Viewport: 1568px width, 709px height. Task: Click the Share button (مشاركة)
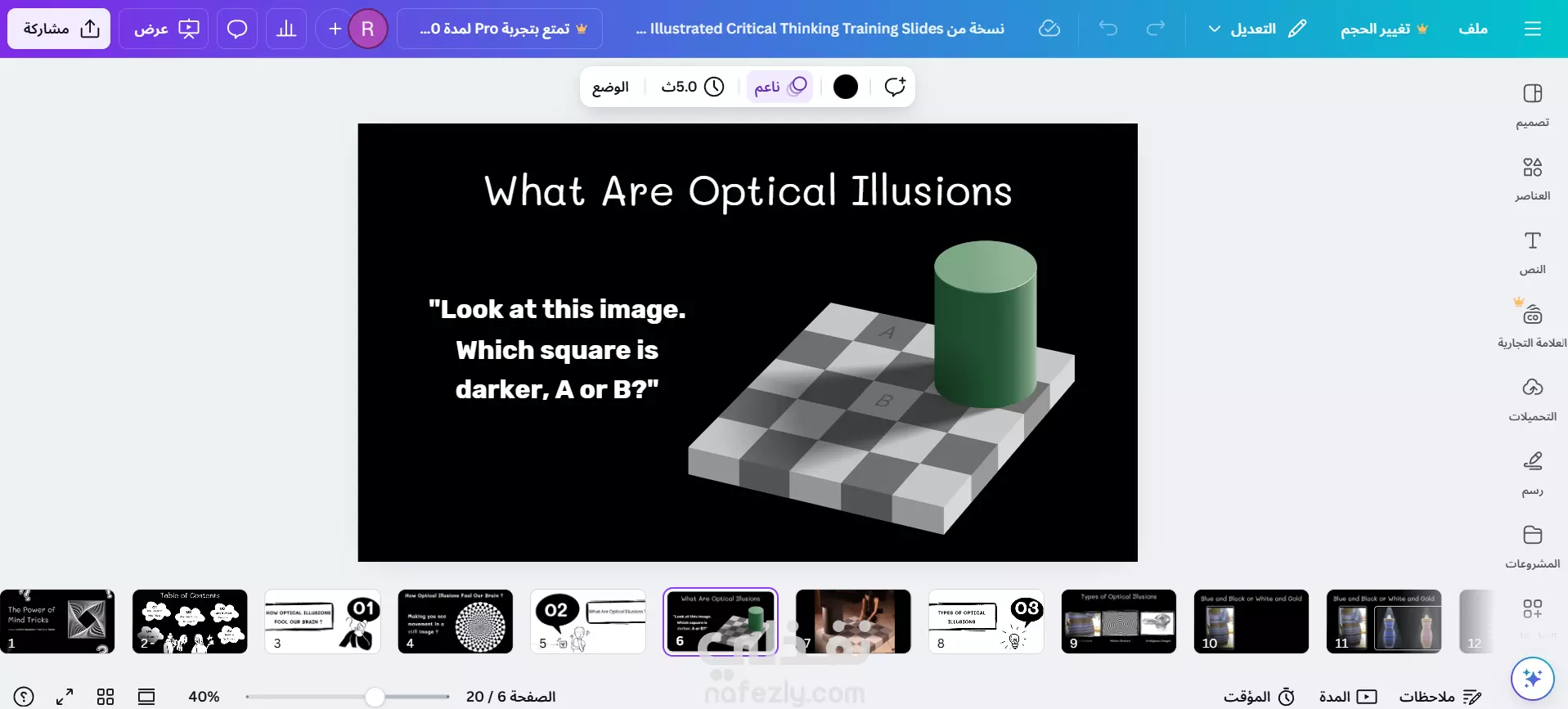(x=60, y=29)
